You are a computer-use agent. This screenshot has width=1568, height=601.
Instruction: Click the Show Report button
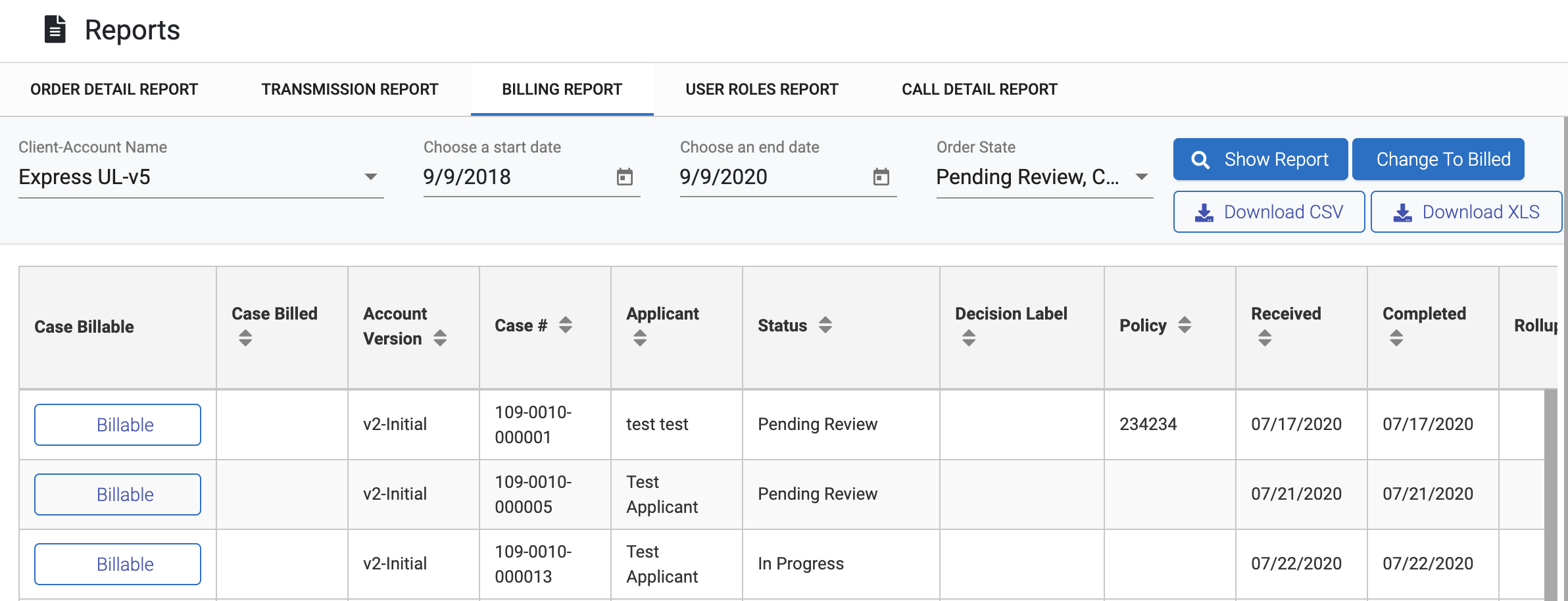coord(1260,159)
